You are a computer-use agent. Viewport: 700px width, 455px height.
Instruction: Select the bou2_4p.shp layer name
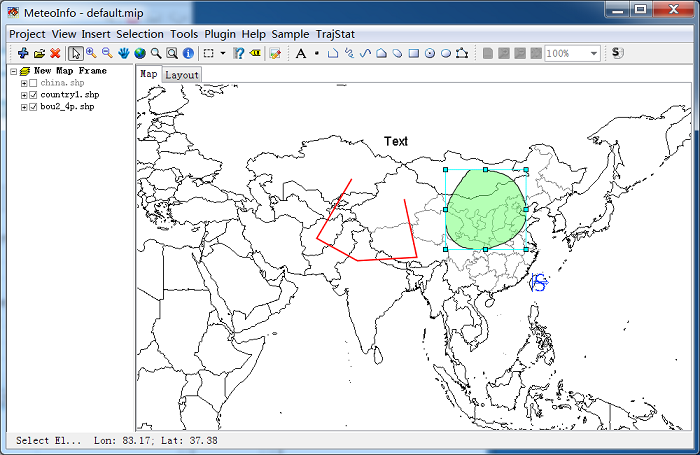click(x=67, y=107)
